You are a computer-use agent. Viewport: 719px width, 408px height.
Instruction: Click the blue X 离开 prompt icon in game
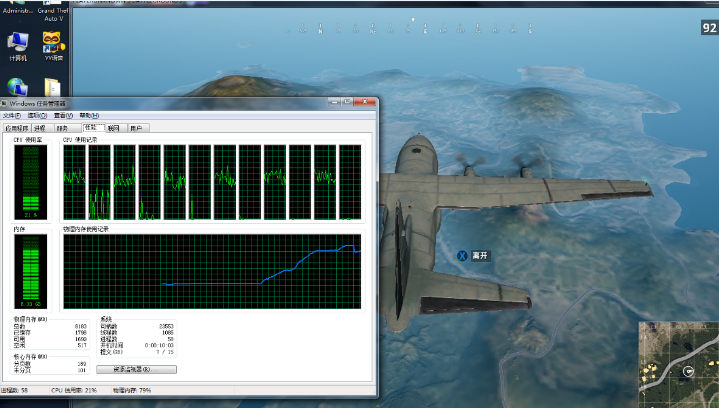462,256
